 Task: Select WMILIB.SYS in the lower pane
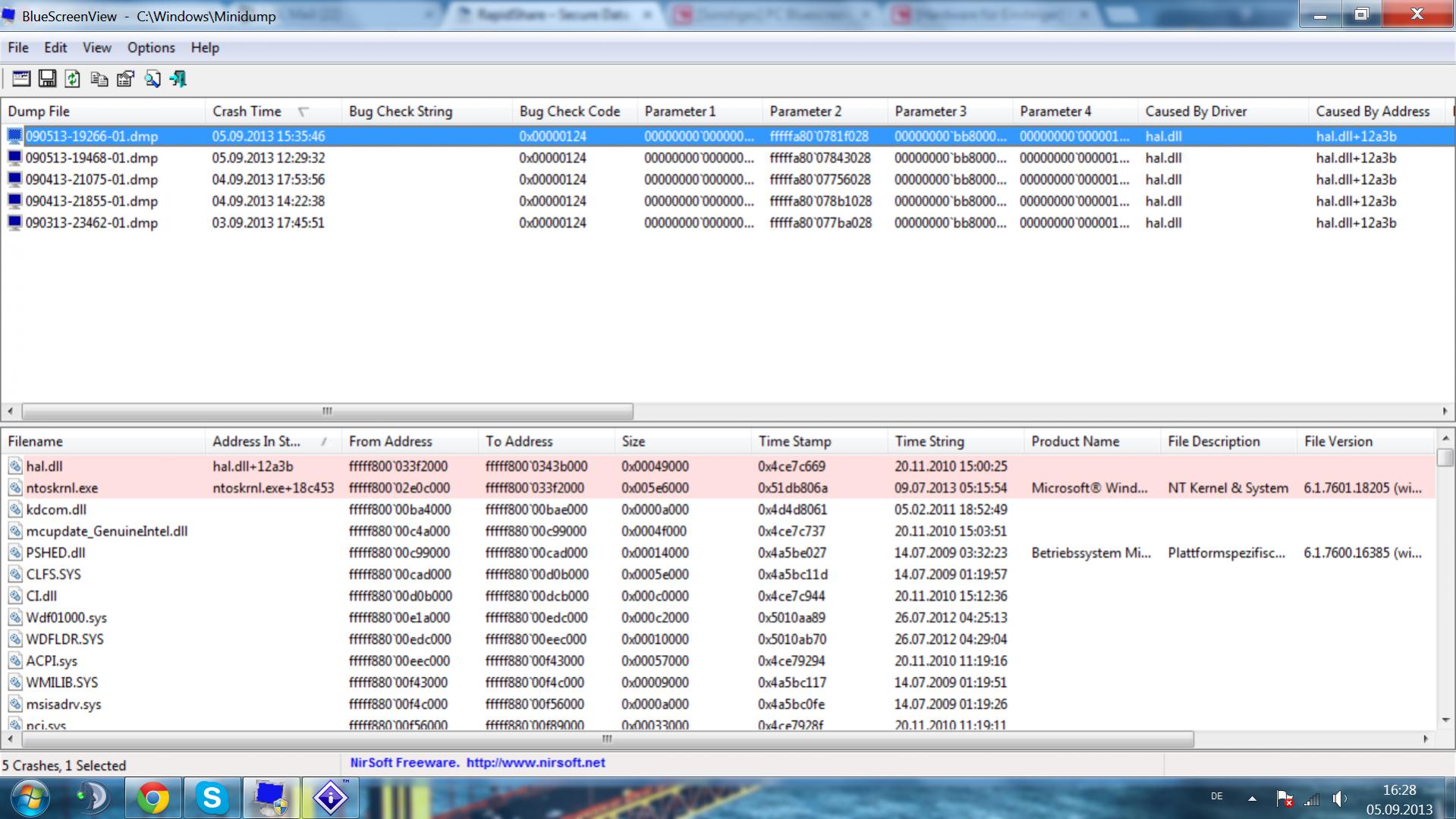pos(62,682)
